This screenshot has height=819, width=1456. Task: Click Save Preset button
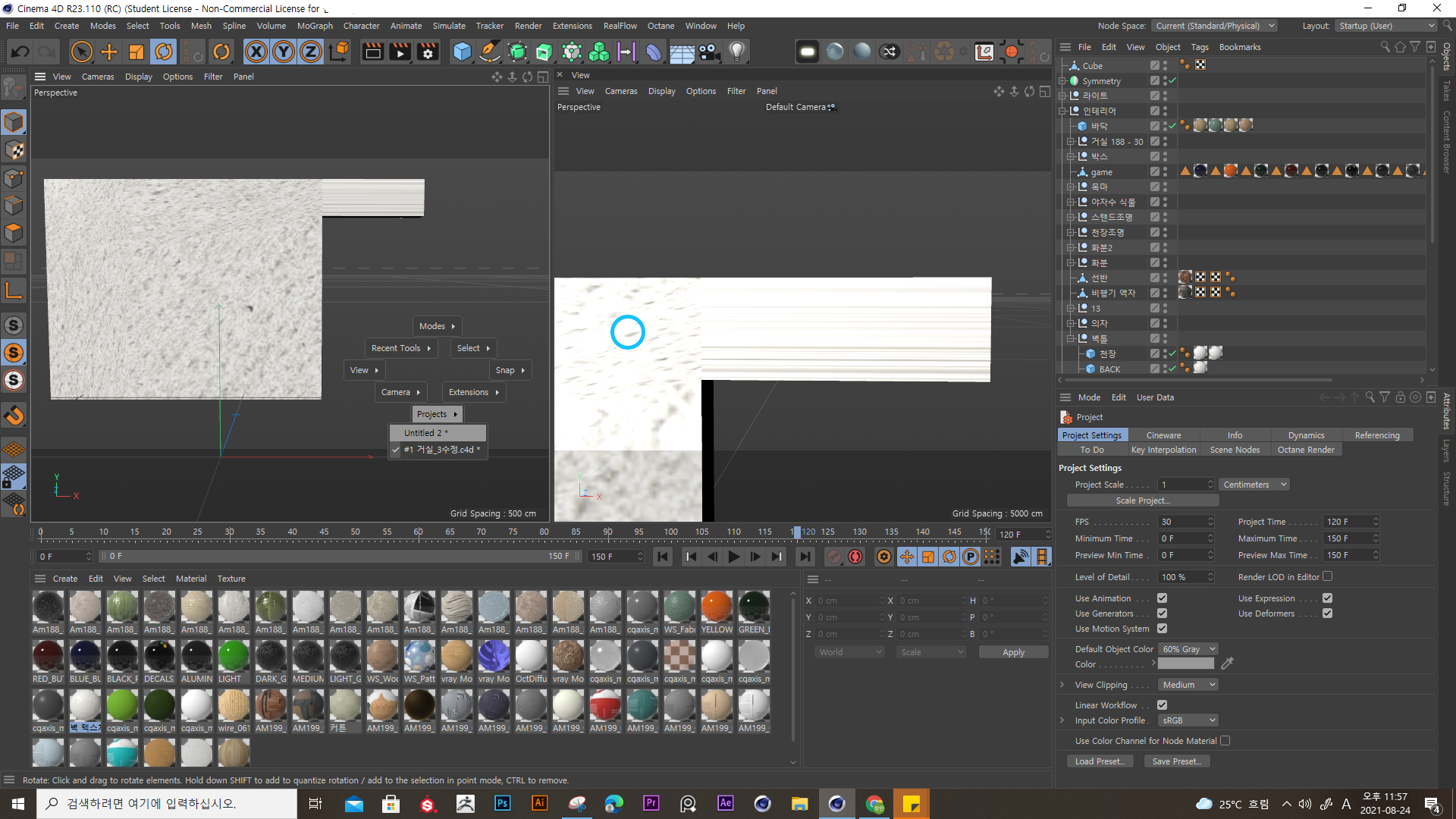(1177, 761)
